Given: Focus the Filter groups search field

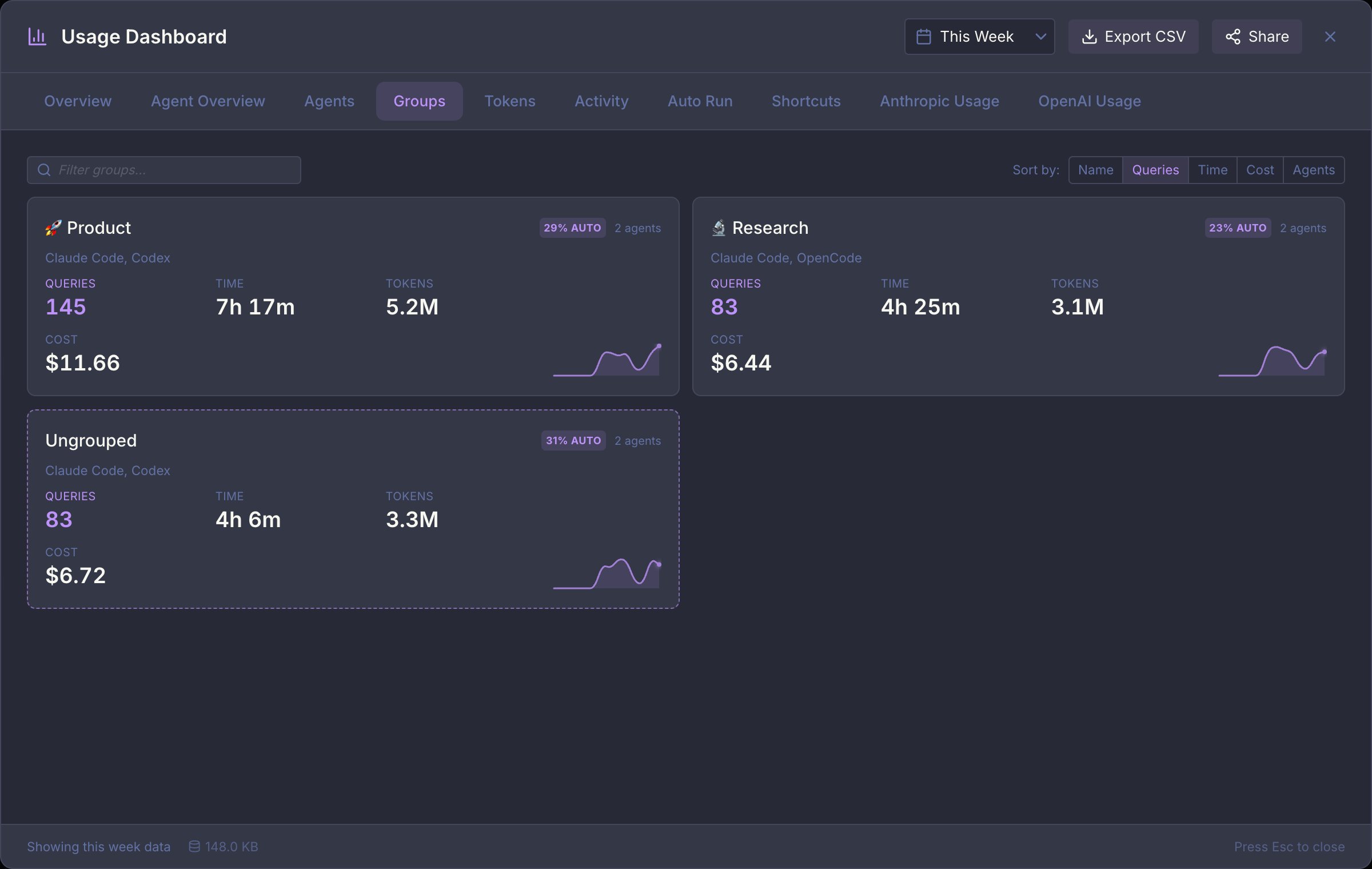Looking at the screenshot, I should click(x=164, y=170).
